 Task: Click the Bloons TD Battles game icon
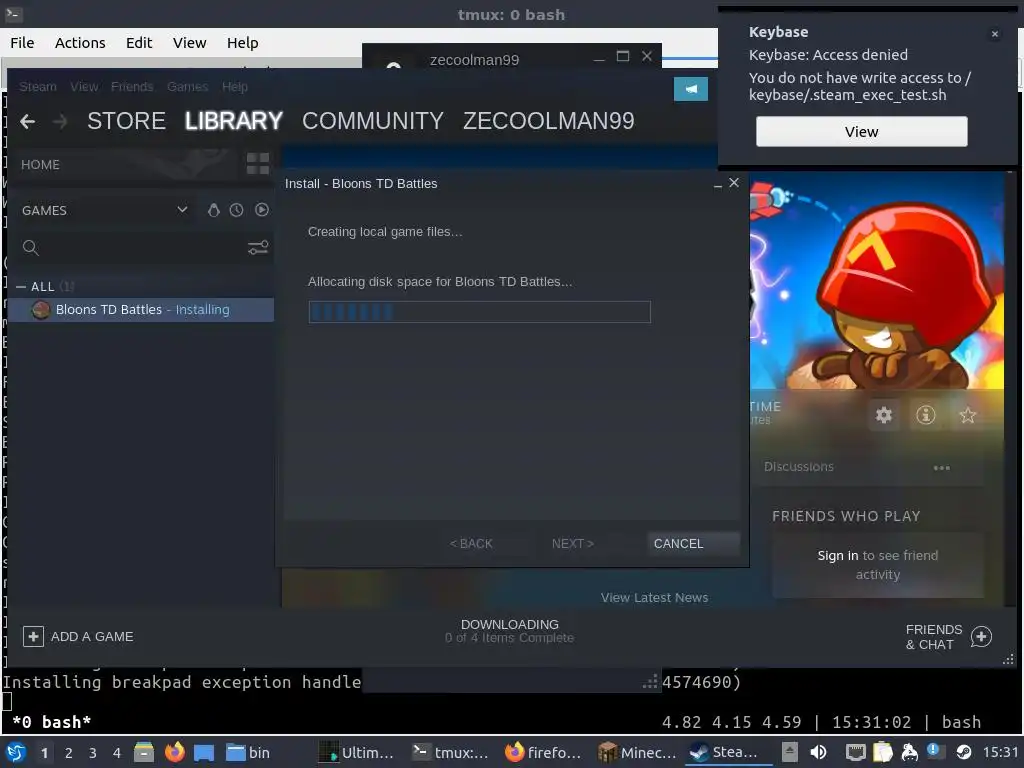click(41, 310)
